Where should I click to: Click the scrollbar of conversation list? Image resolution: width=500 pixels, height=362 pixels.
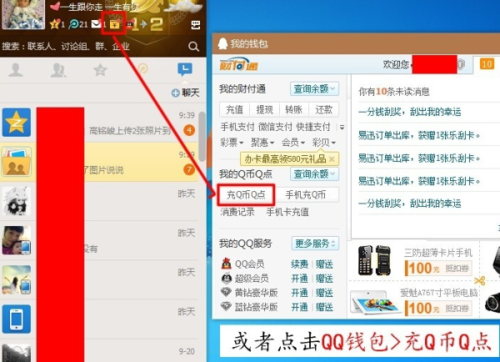202,137
